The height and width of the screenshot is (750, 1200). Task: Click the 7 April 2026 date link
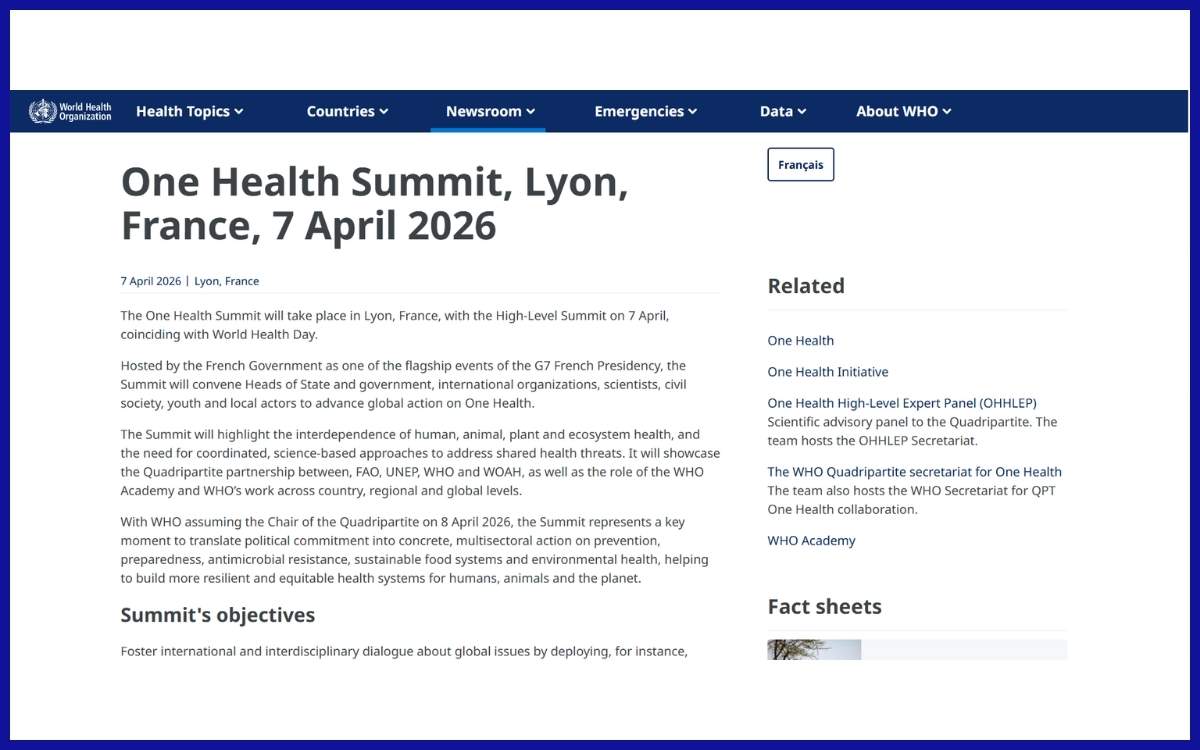pyautogui.click(x=150, y=281)
